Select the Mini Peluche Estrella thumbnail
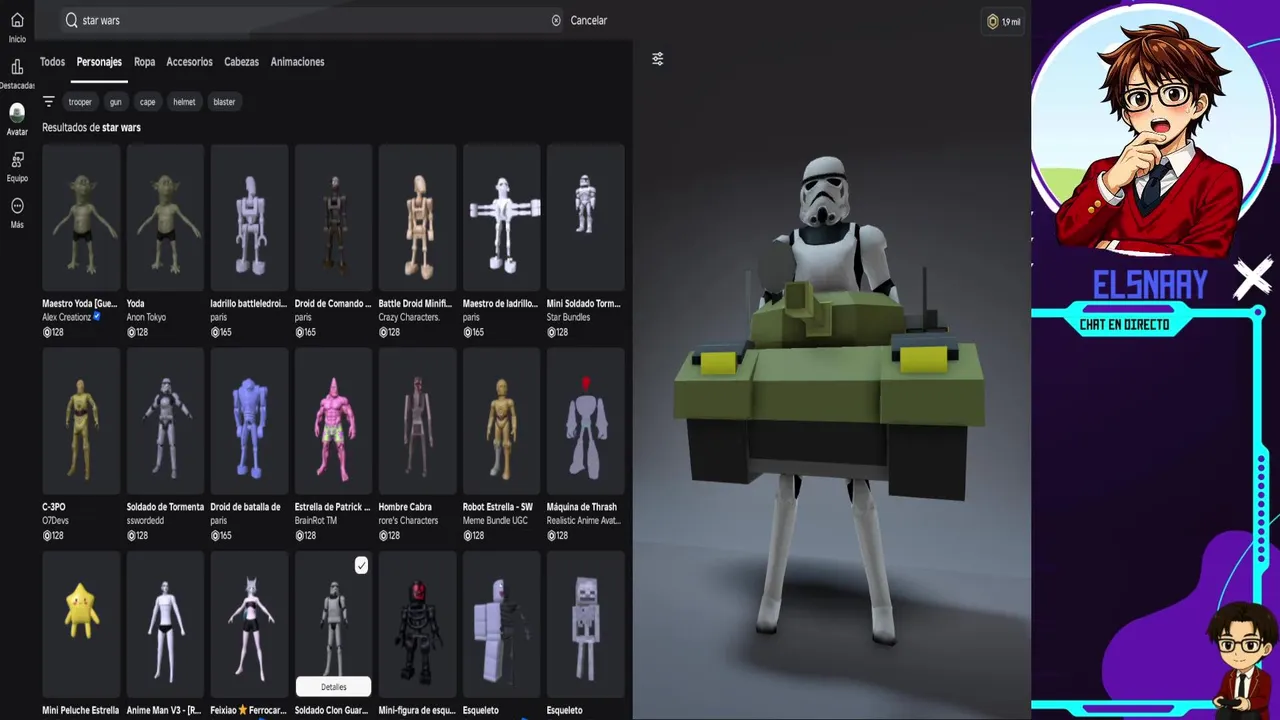The width and height of the screenshot is (1280, 720). click(x=81, y=625)
